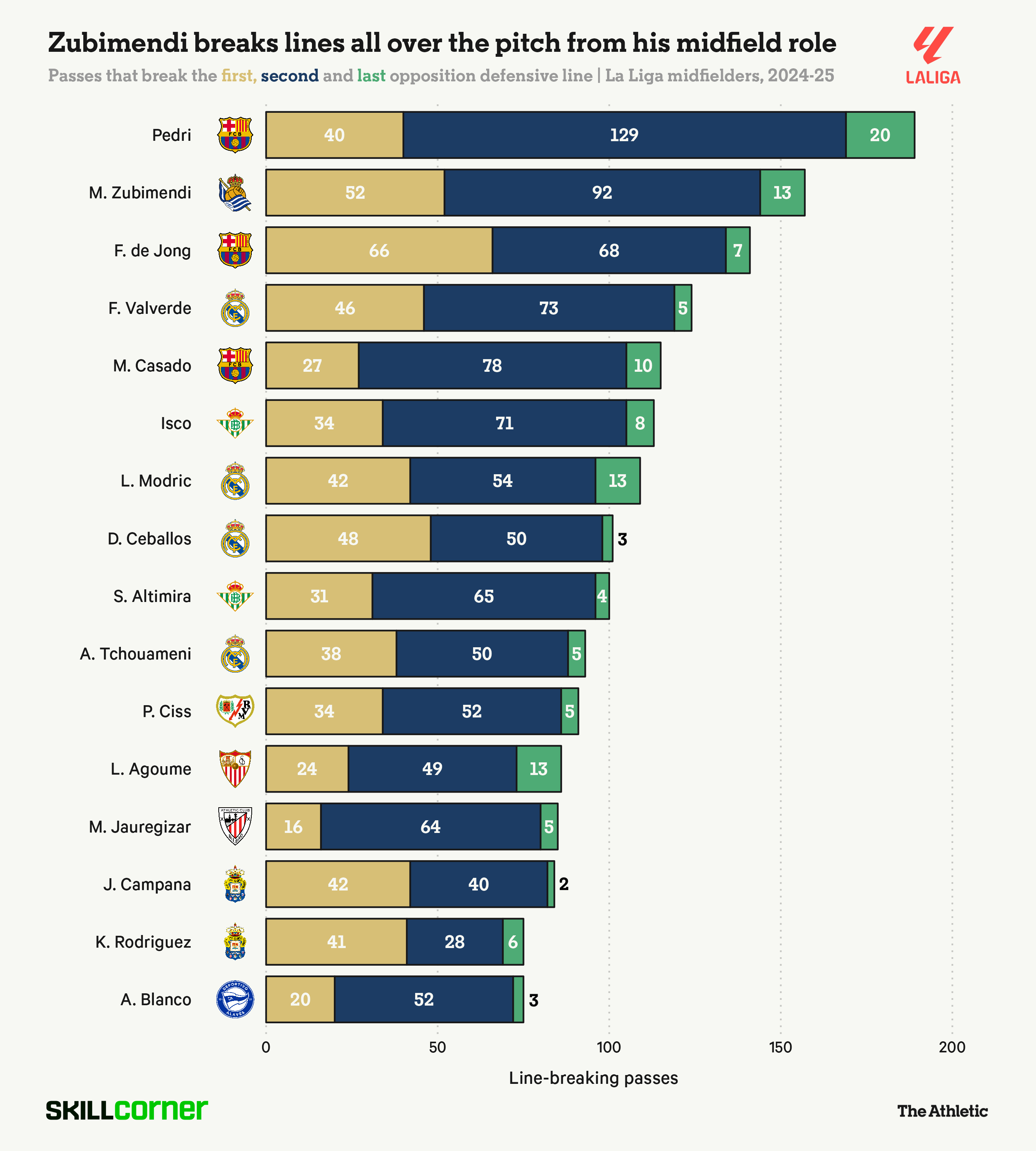Screen dimensions: 1036x1151
Task: Click F. de Jong's yellow 66 segment
Action: point(379,251)
